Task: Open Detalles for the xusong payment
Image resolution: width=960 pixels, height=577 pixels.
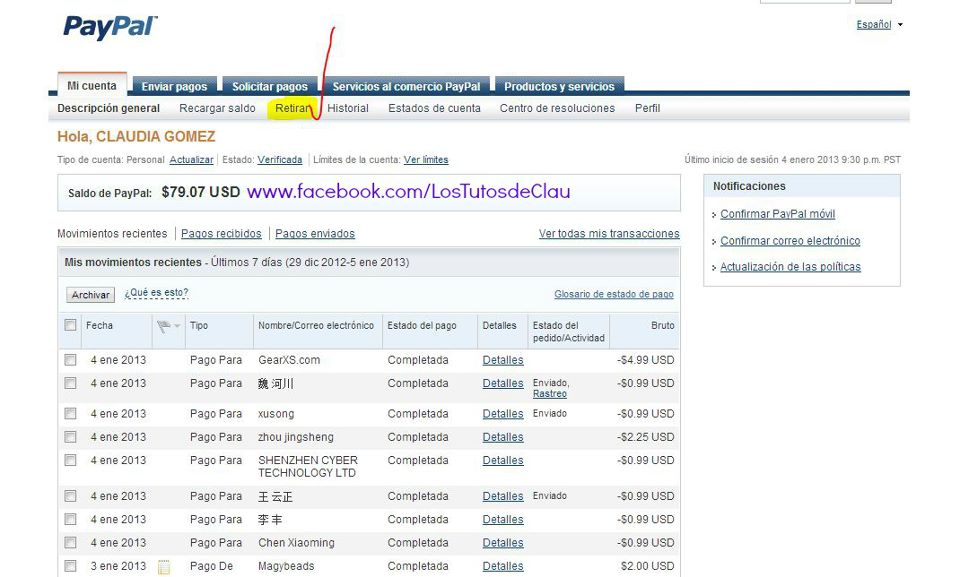Action: tap(503, 414)
